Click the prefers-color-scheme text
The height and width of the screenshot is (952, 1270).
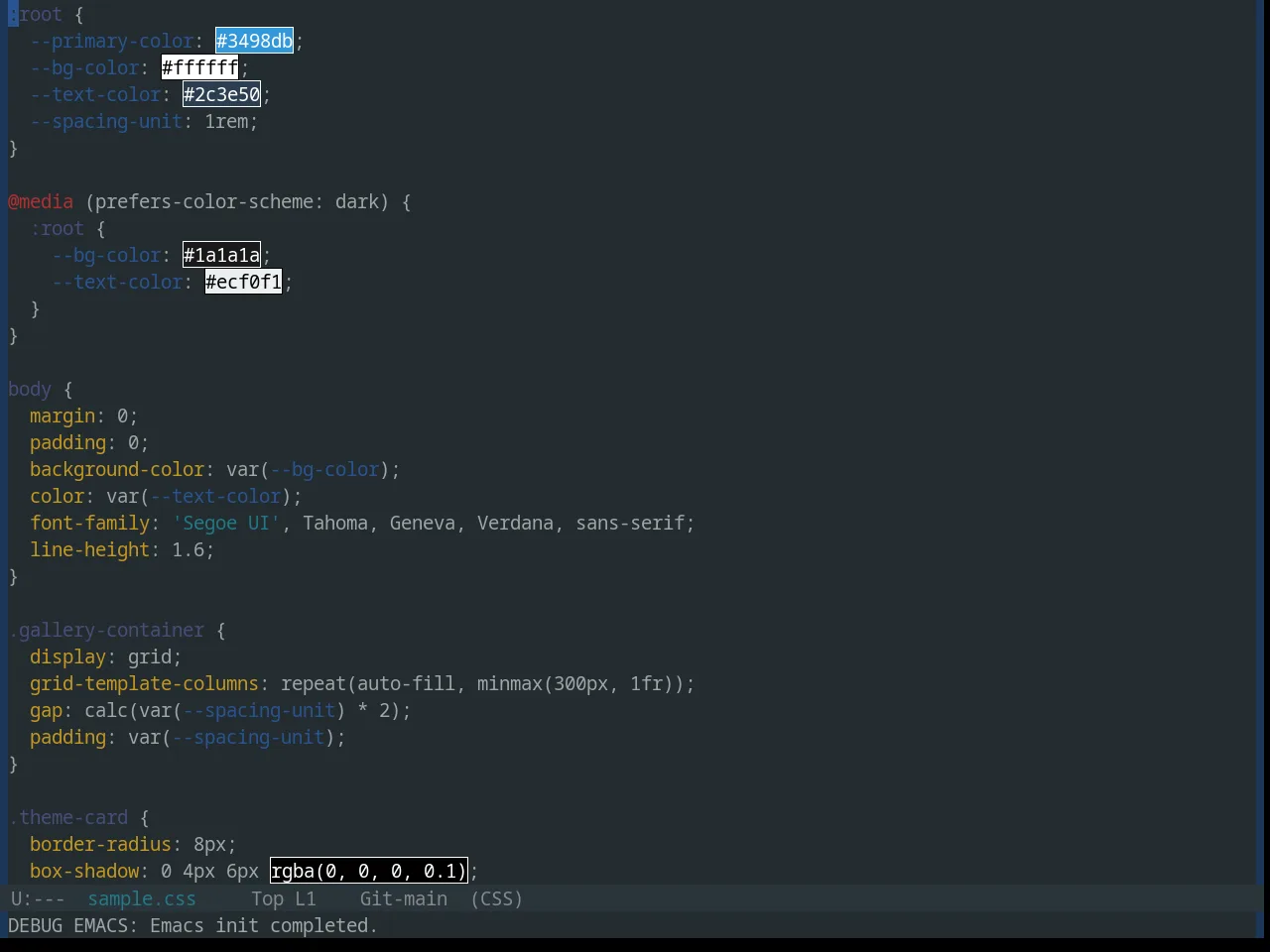[x=203, y=201]
